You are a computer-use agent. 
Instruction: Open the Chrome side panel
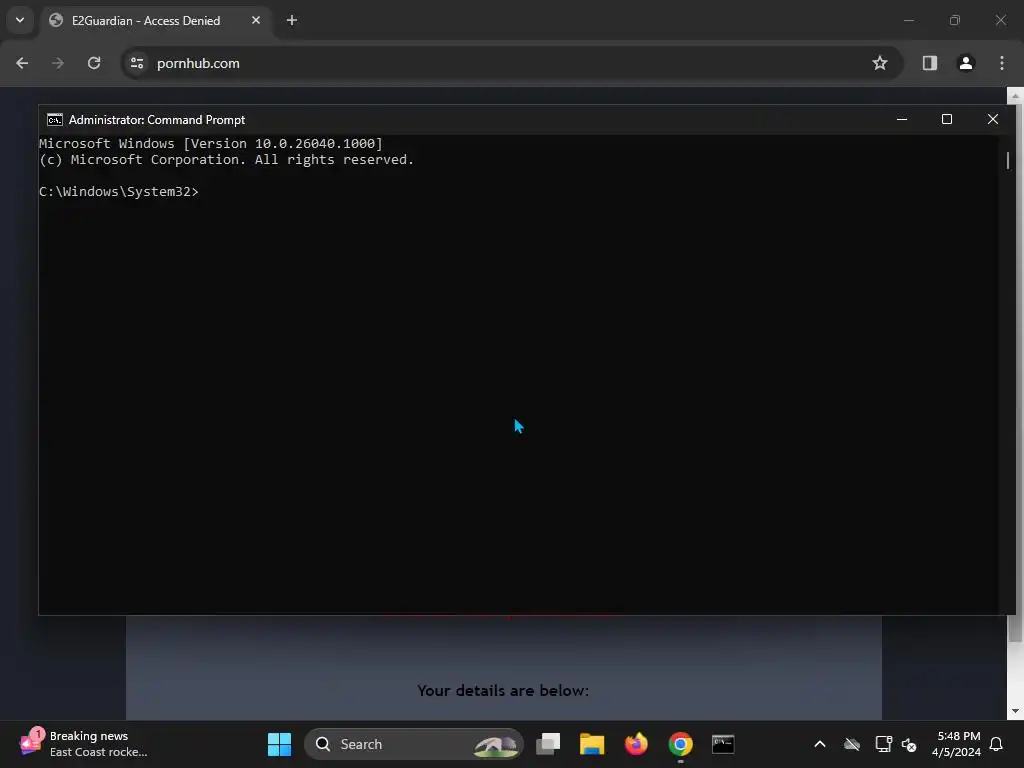tap(930, 63)
